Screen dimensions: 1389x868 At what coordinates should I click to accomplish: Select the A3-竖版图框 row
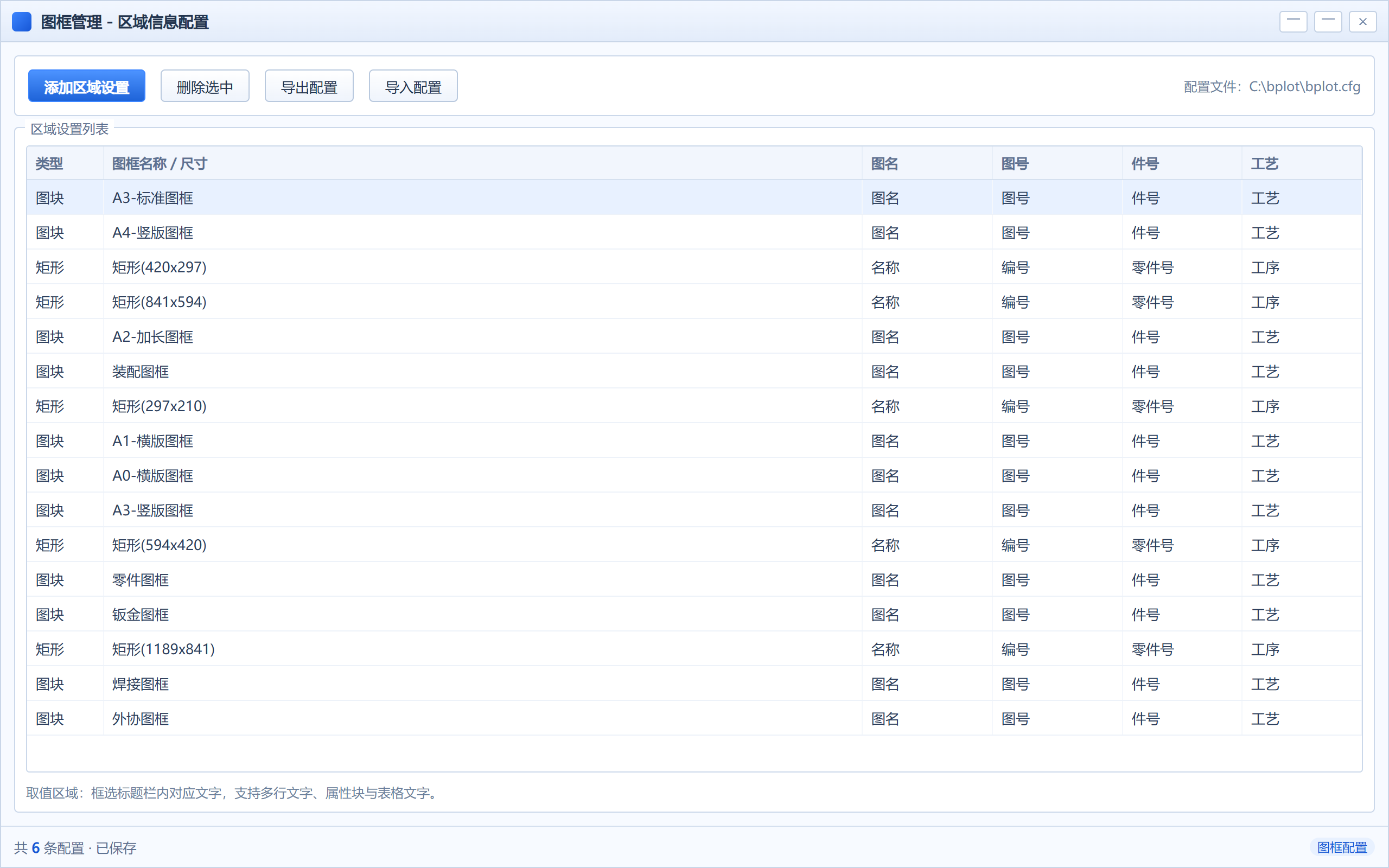pyautogui.click(x=694, y=510)
